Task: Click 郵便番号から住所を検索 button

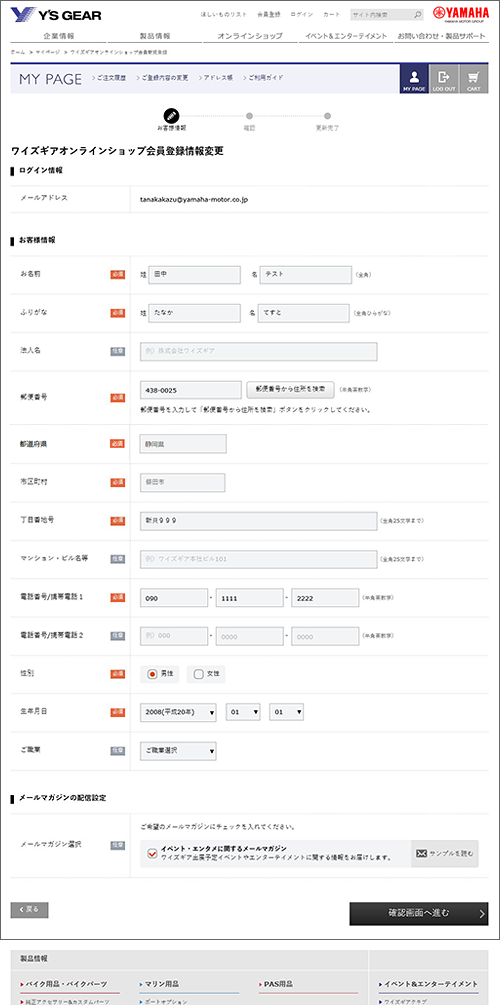Action: [290, 389]
